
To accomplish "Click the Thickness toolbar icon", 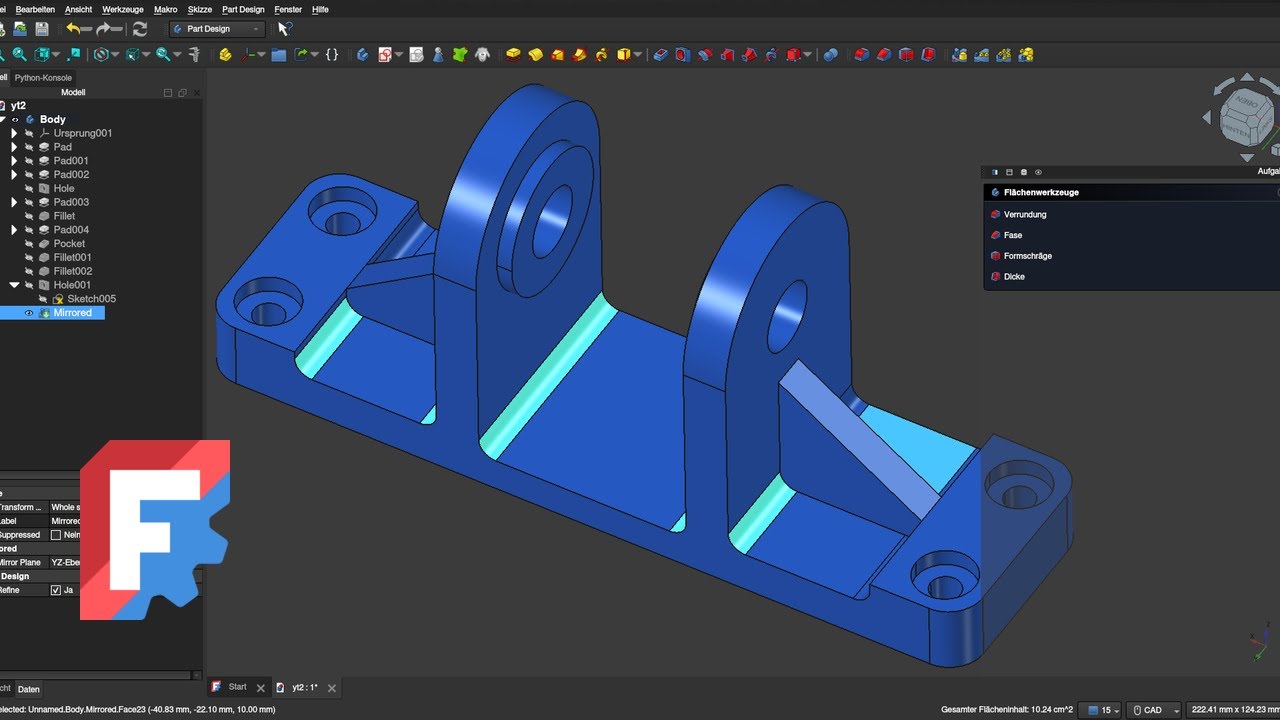I will pyautogui.click(x=928, y=55).
